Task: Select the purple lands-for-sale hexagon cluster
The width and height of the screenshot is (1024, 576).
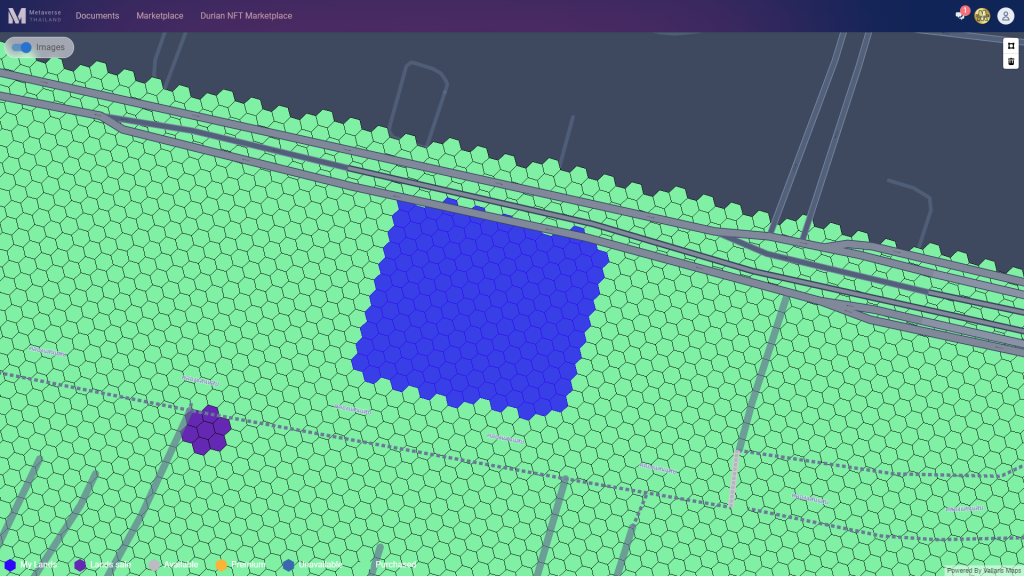Action: point(206,430)
